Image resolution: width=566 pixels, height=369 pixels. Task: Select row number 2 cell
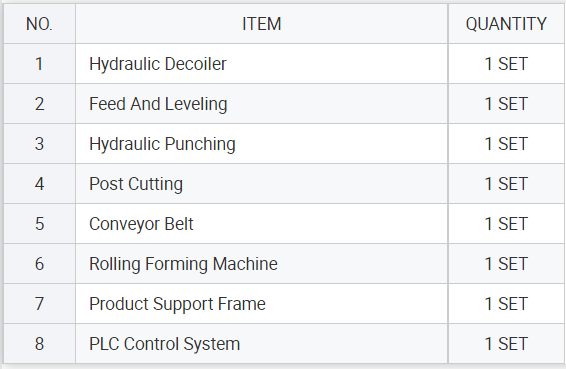point(39,104)
